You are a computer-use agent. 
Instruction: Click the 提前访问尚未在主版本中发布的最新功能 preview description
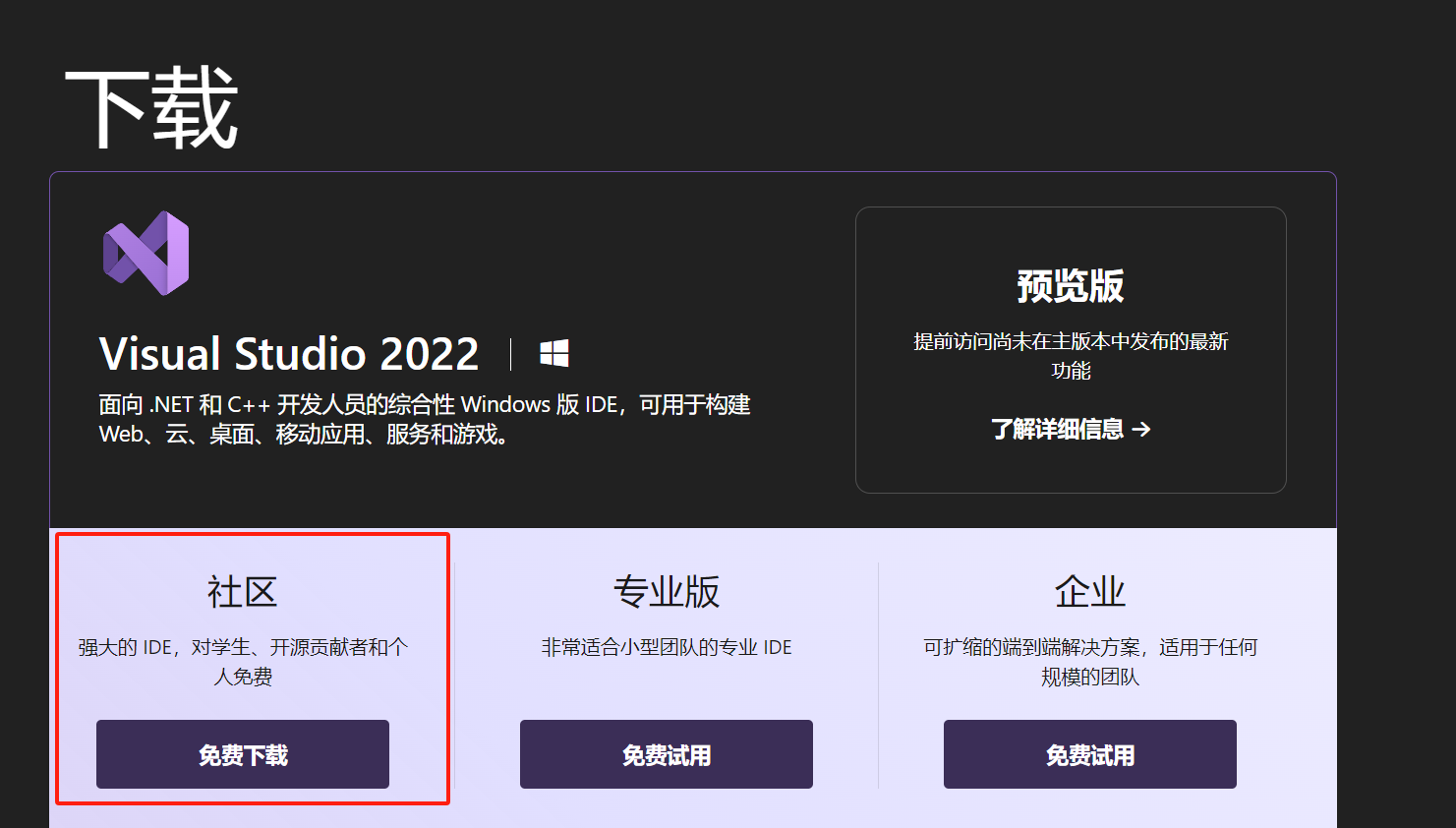click(x=1071, y=355)
